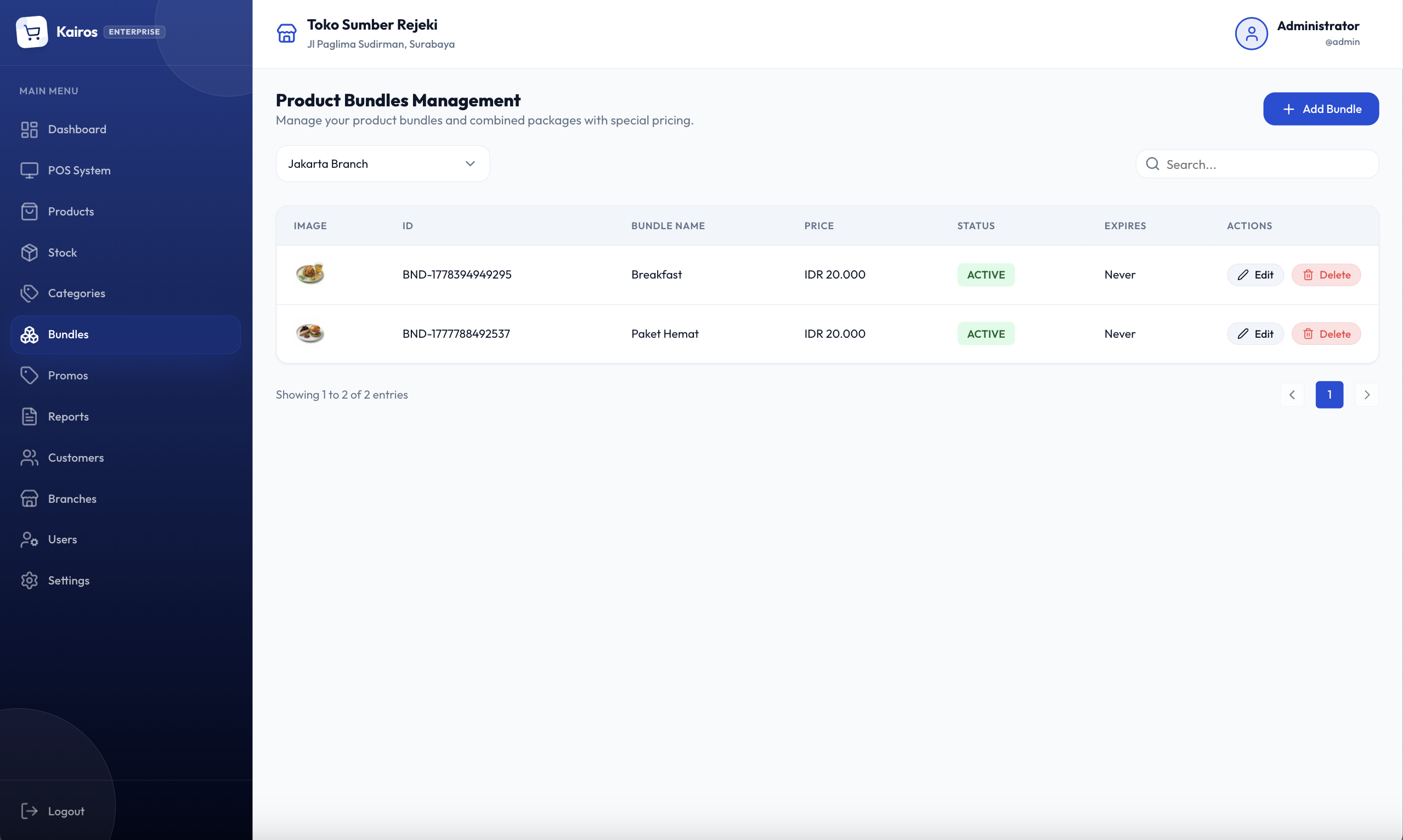This screenshot has height=840, width=1403.
Task: Go to previous page arrow
Action: [1292, 395]
